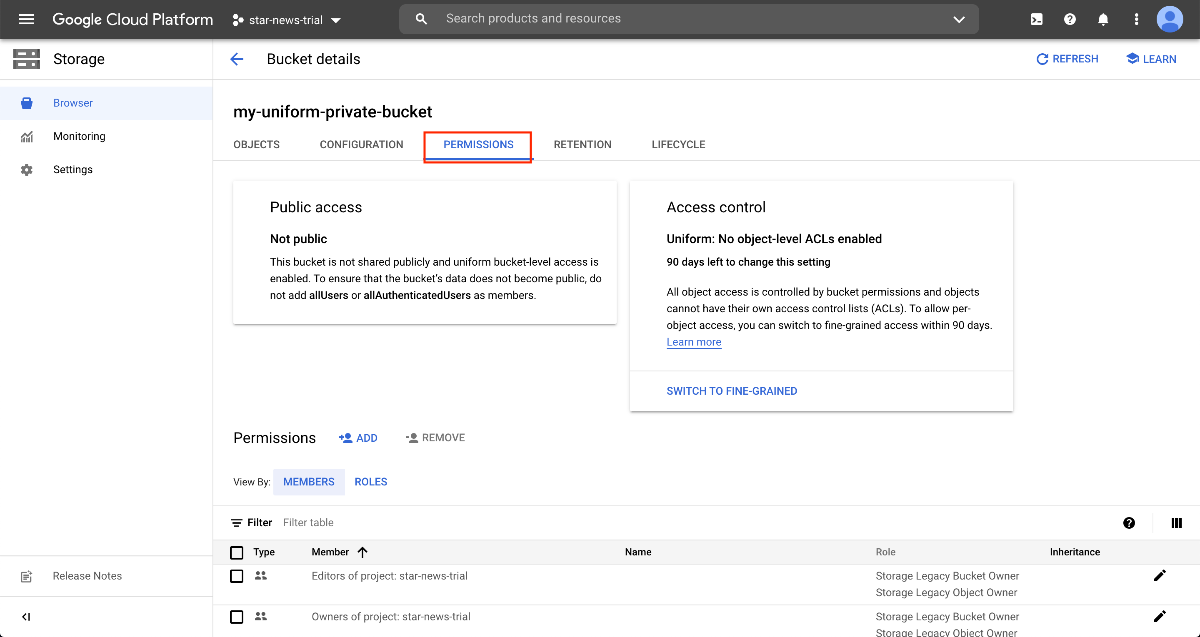
Task: Edit the Owners of project row permissions
Action: coord(1160,616)
